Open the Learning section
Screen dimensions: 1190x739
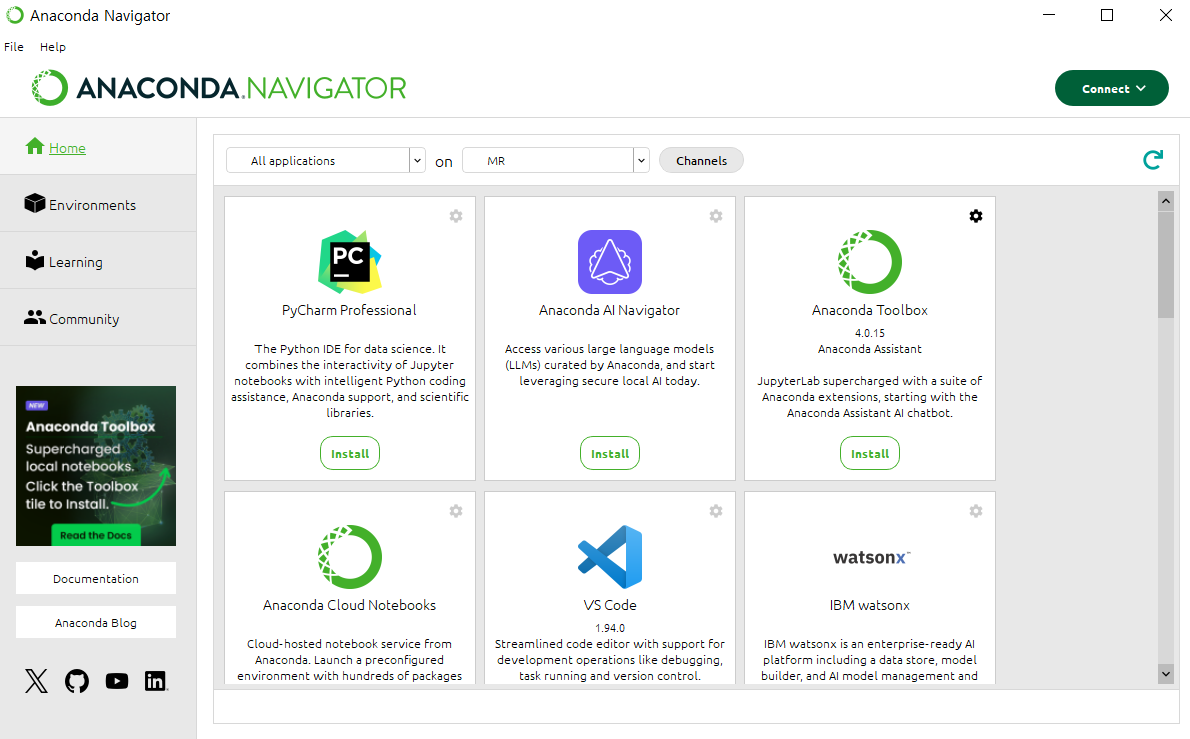[x=98, y=261]
